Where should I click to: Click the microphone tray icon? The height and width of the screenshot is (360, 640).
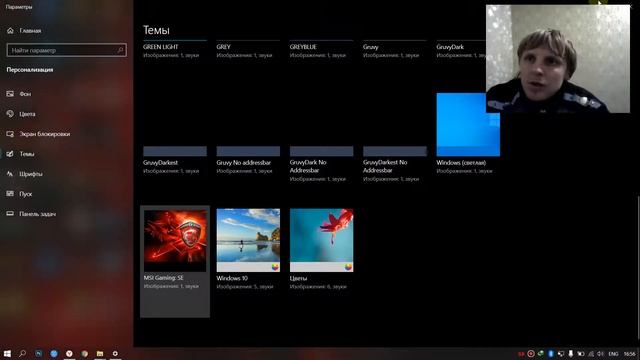[x=571, y=354]
